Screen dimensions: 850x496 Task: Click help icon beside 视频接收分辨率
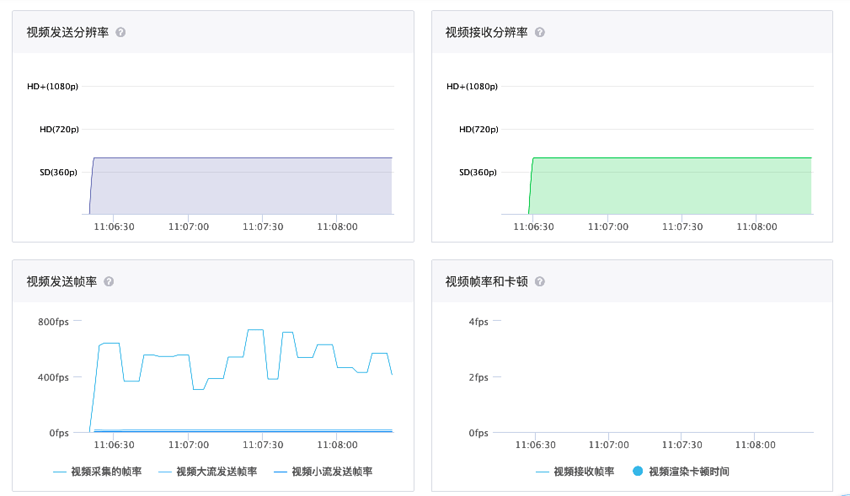pyautogui.click(x=540, y=33)
